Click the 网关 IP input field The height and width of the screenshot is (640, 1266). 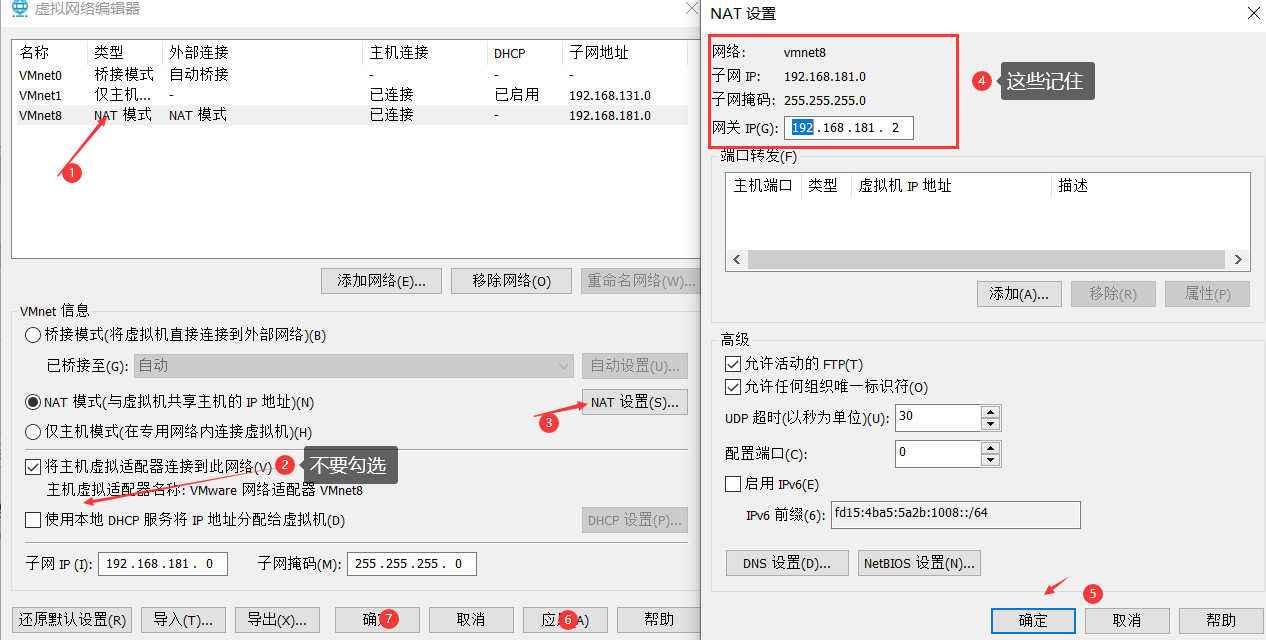pyautogui.click(x=850, y=128)
